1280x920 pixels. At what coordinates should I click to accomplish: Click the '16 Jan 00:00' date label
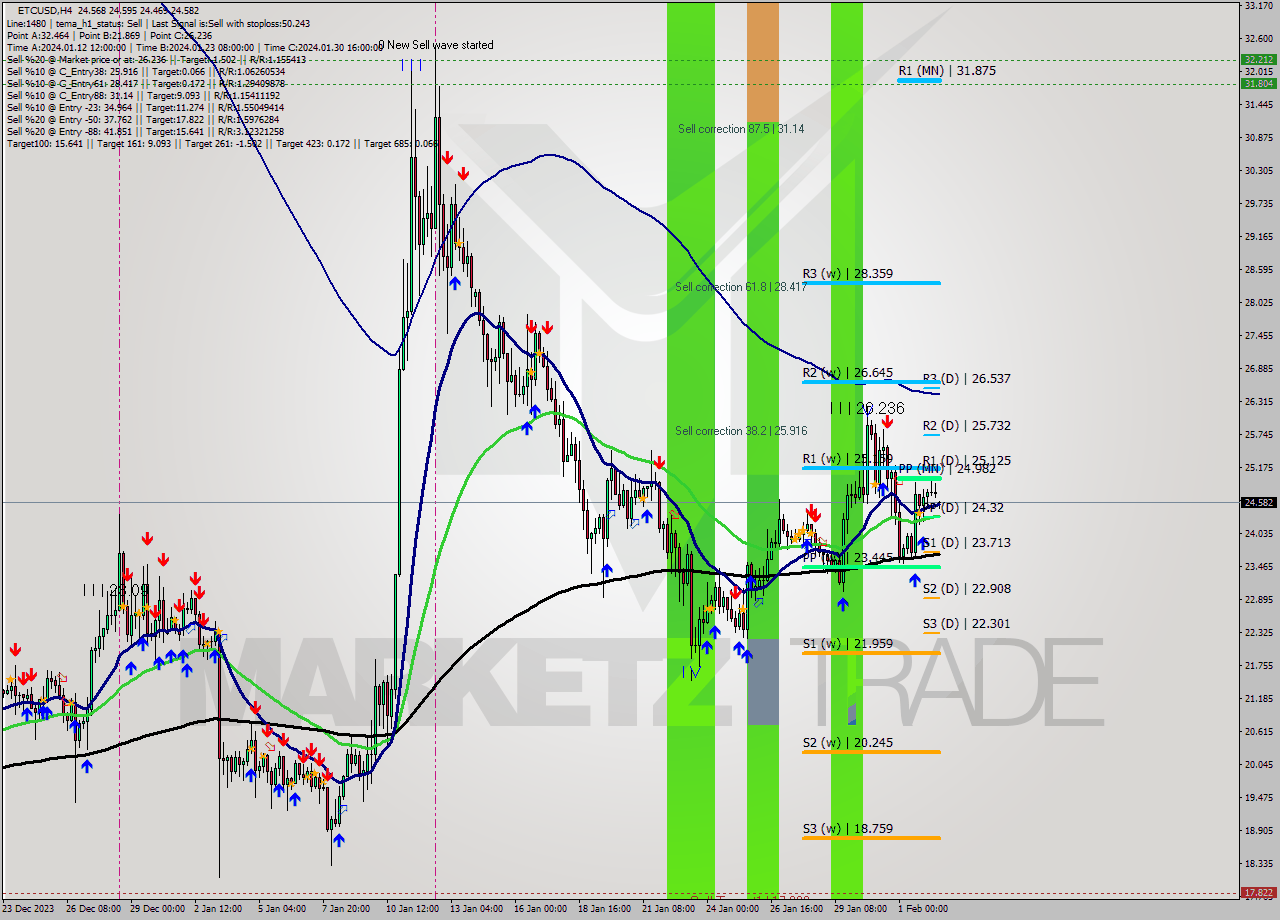coord(541,909)
